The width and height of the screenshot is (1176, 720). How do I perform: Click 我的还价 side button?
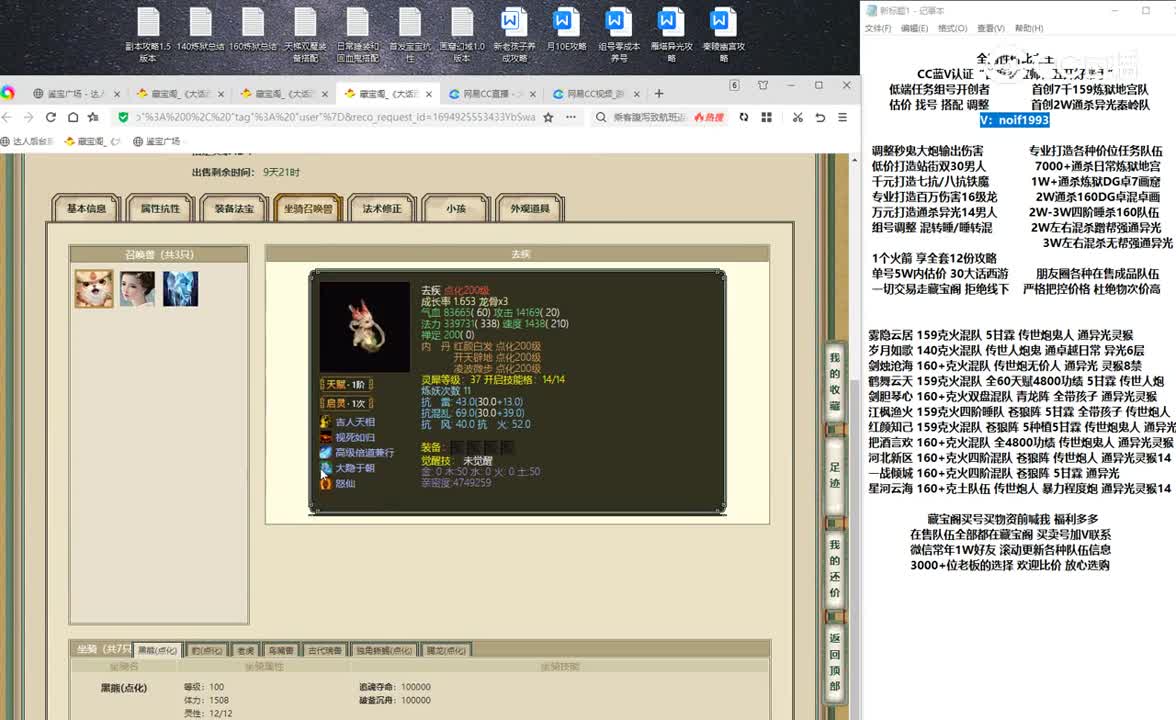[835, 568]
